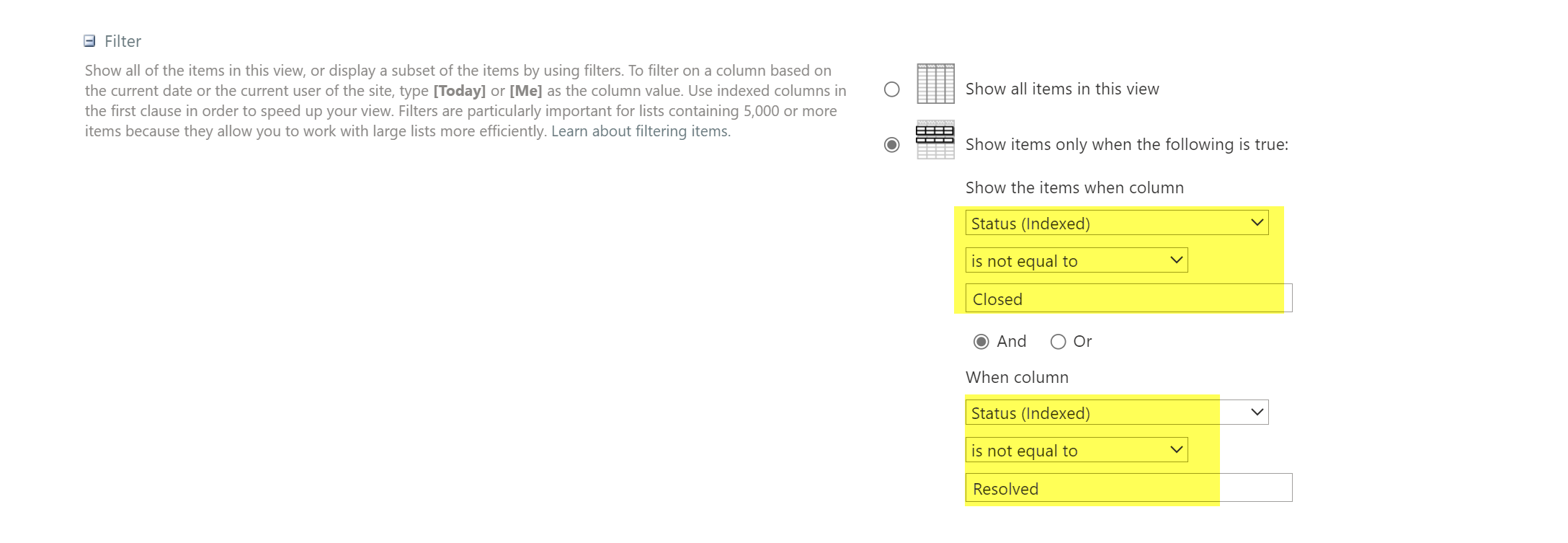
Task: Open the first 'is not equal to' dropdown
Action: click(x=1076, y=261)
